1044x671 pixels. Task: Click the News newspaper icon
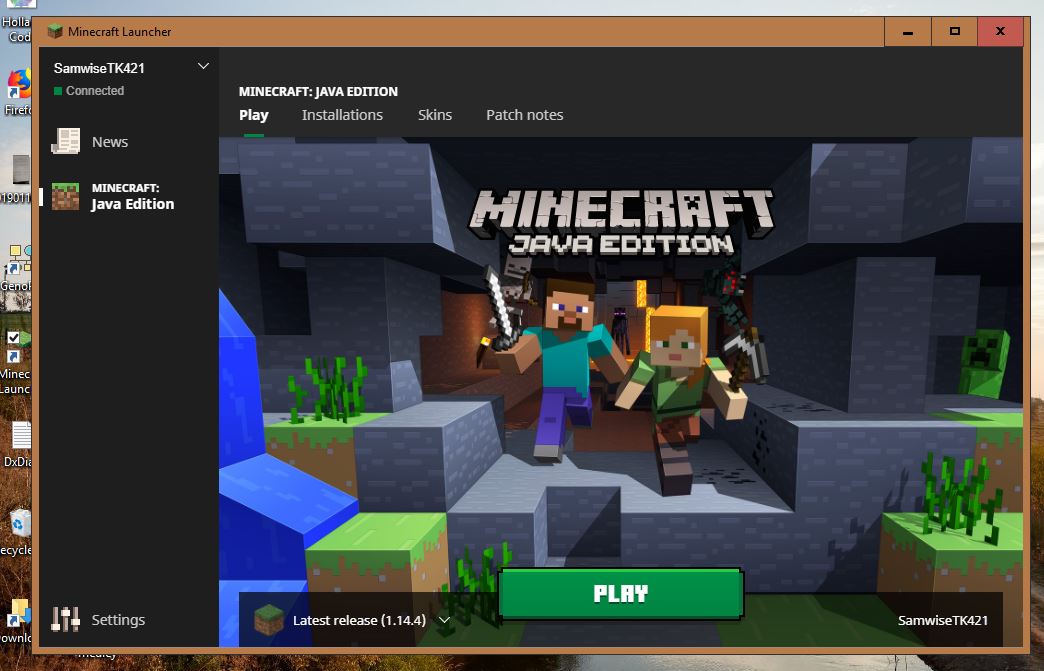(x=65, y=141)
